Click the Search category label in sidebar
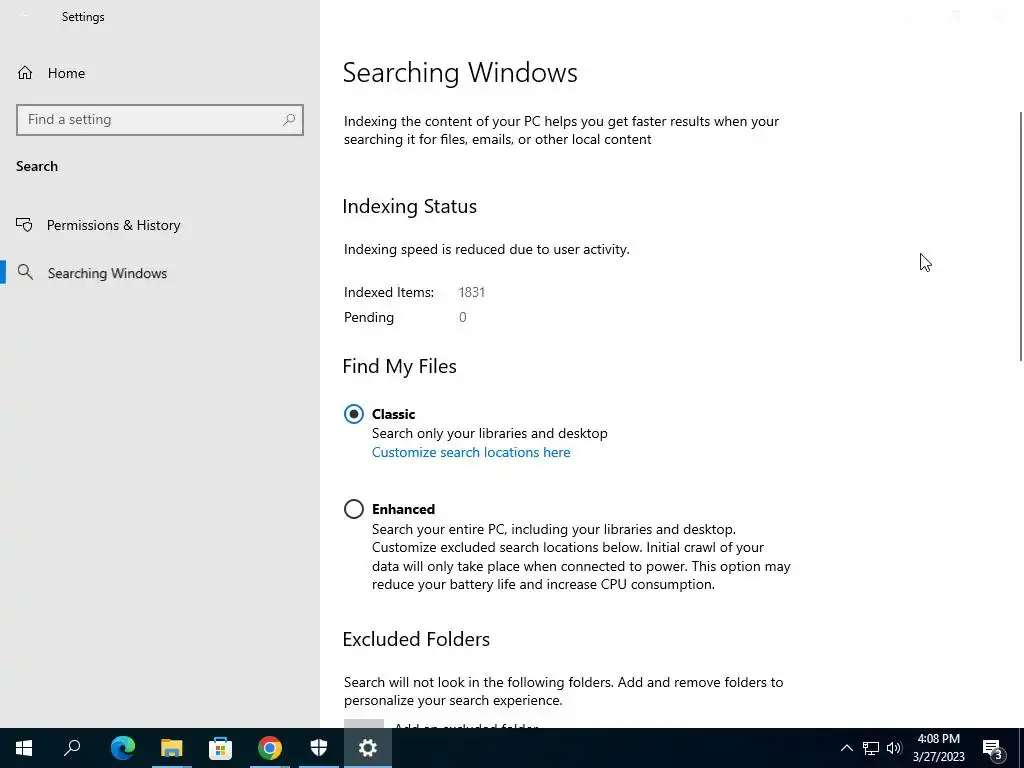 [37, 167]
